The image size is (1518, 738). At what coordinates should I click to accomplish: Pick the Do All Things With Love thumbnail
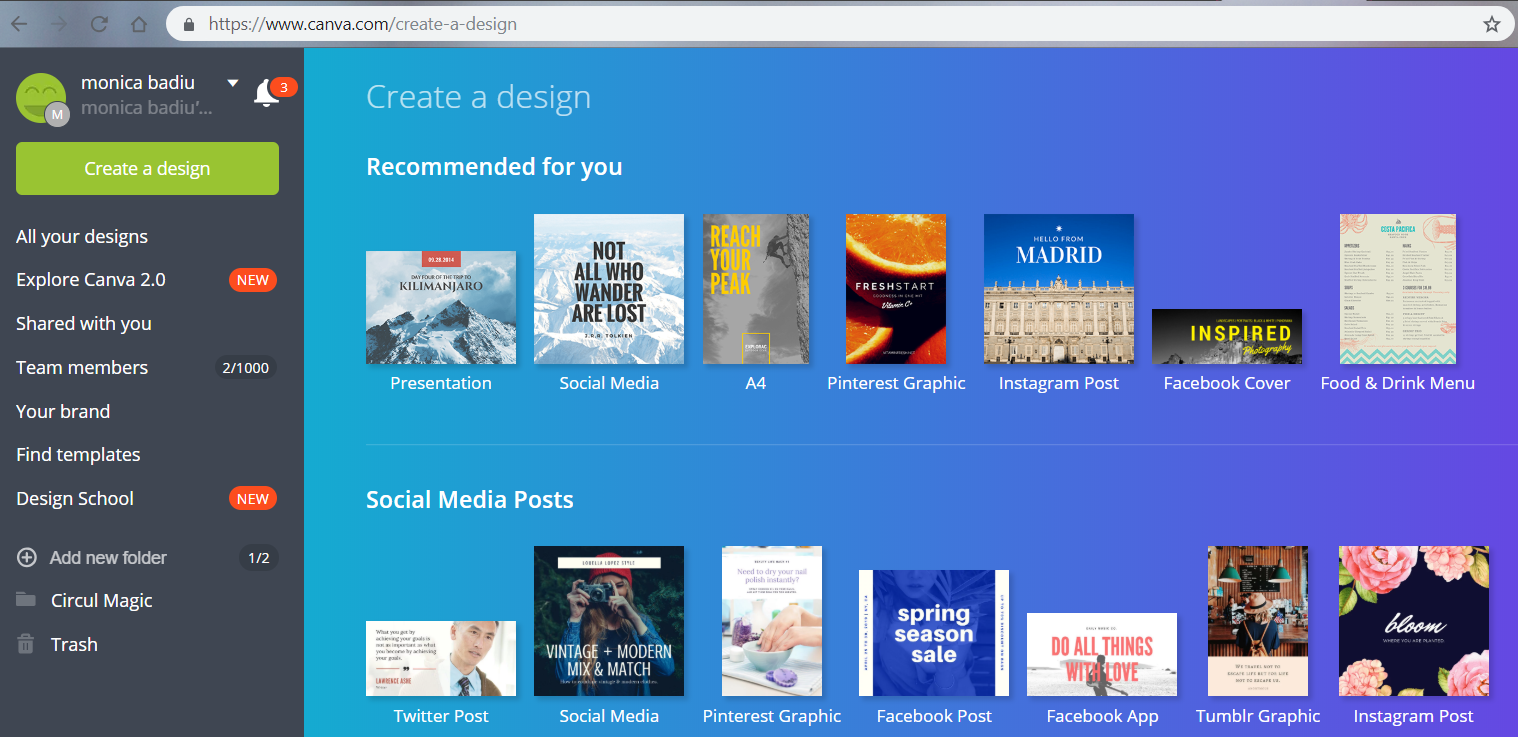(1102, 655)
